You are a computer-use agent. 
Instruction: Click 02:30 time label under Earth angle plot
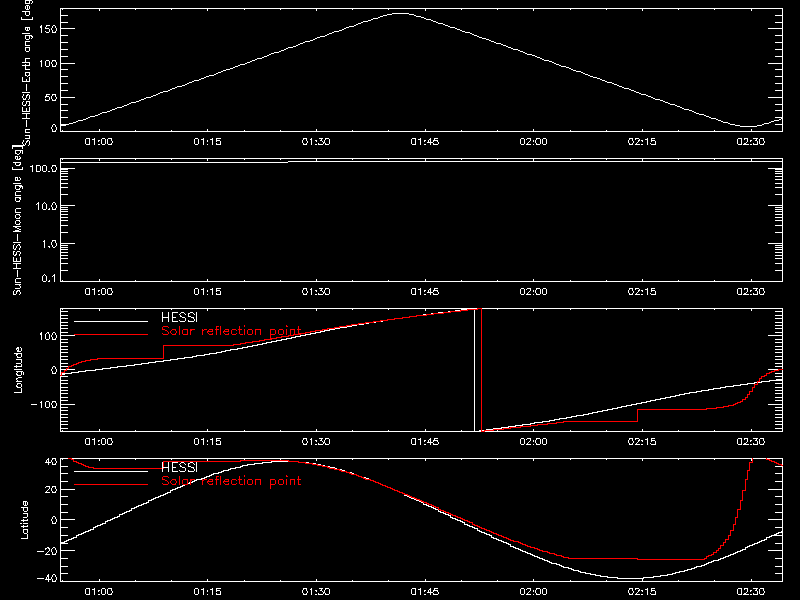click(751, 142)
